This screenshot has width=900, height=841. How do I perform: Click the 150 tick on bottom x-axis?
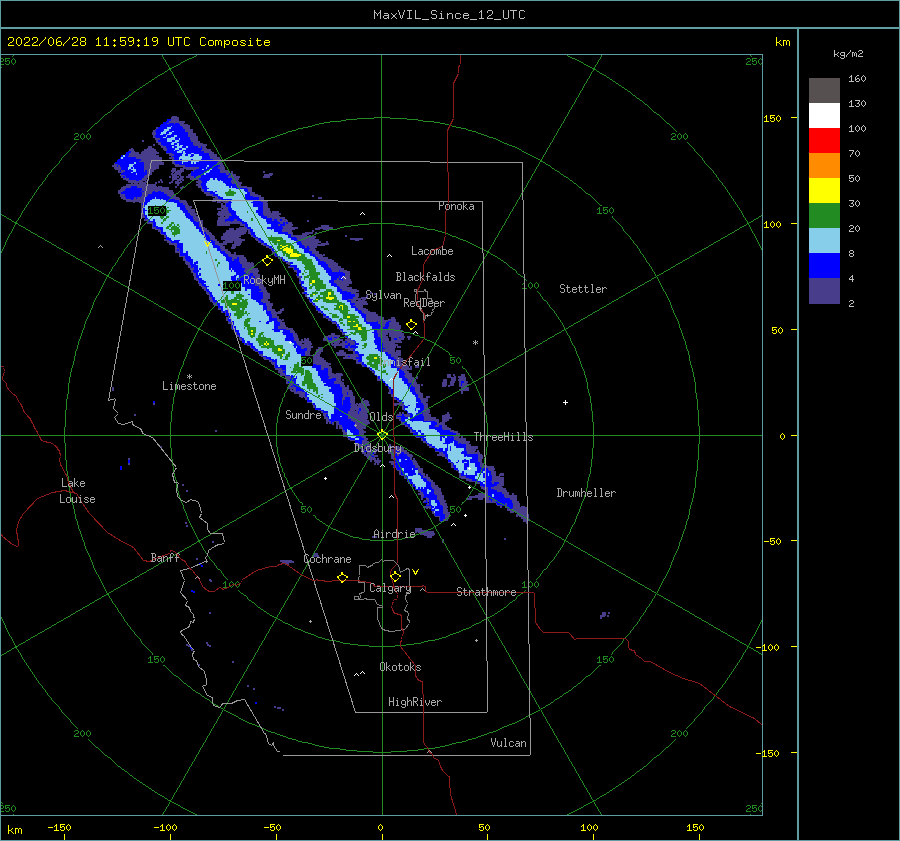click(695, 828)
